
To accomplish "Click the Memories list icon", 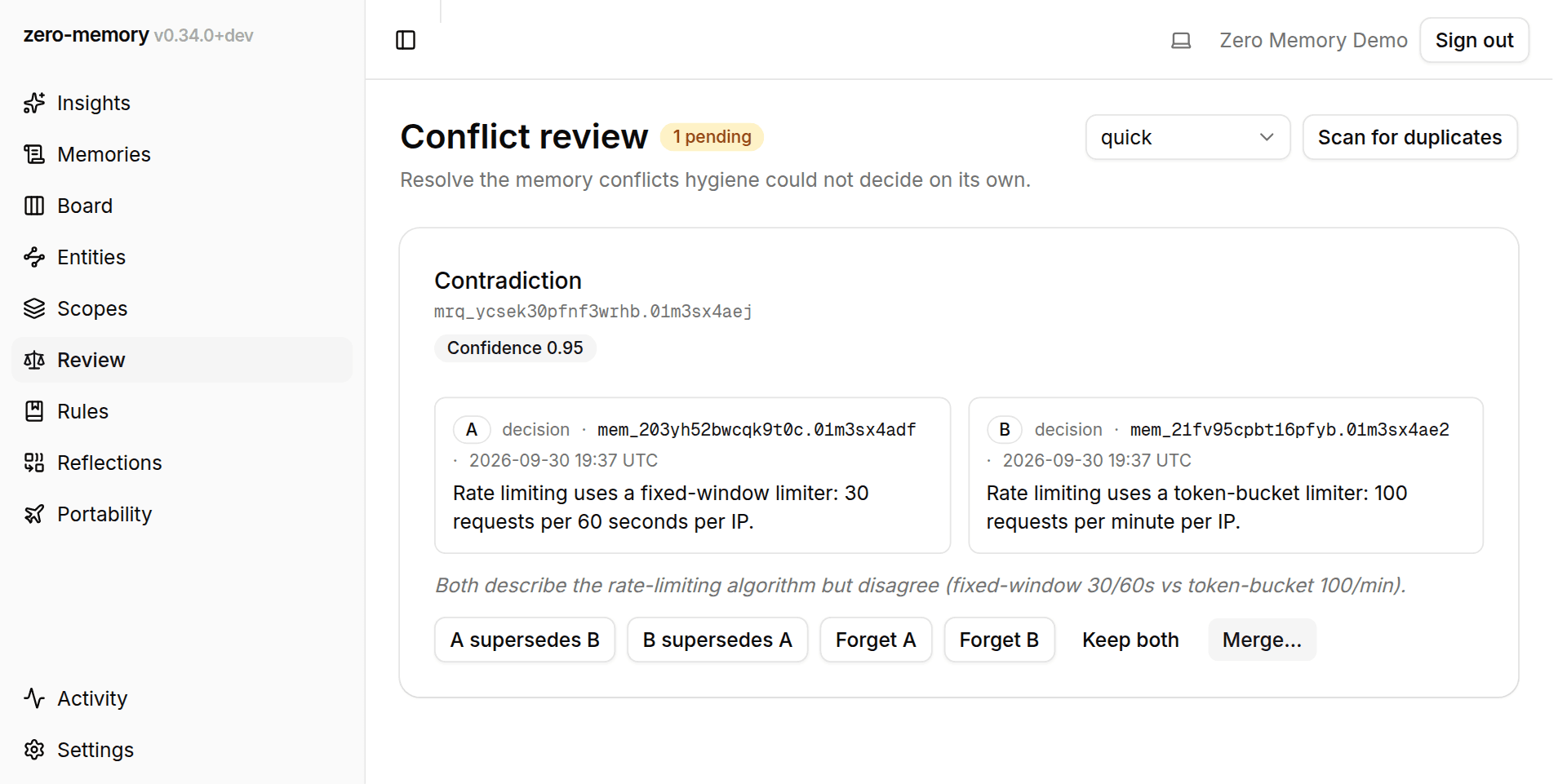I will click(34, 154).
